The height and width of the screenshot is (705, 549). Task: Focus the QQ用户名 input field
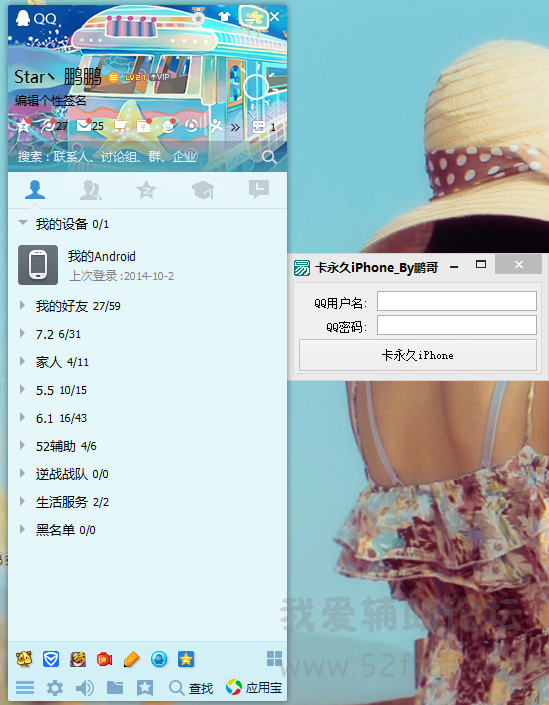(457, 301)
